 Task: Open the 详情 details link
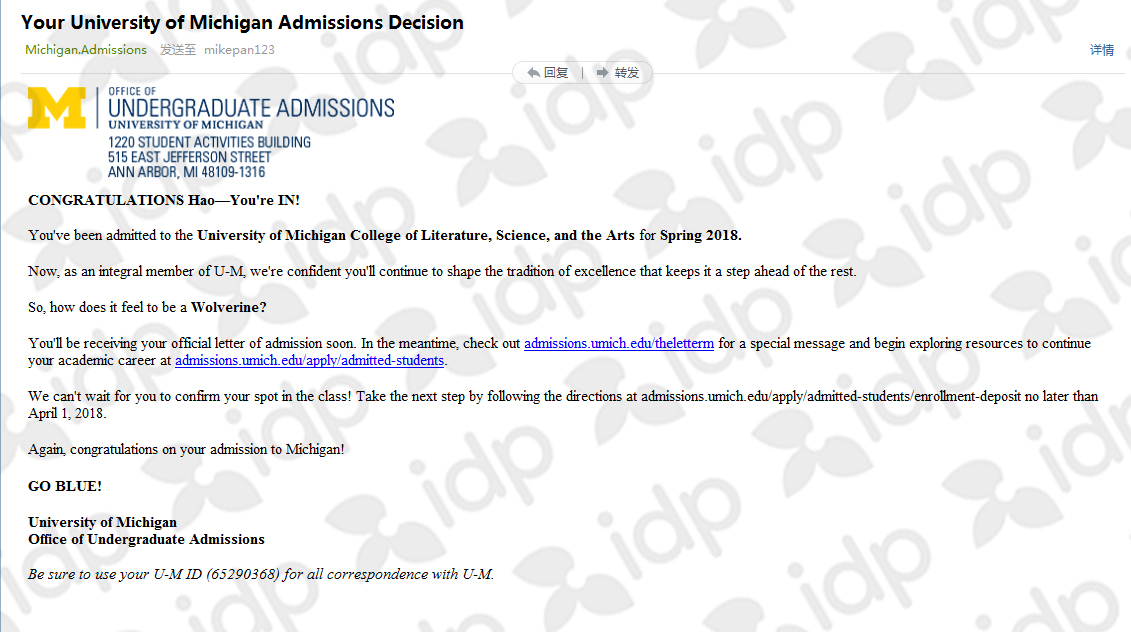coord(1102,50)
